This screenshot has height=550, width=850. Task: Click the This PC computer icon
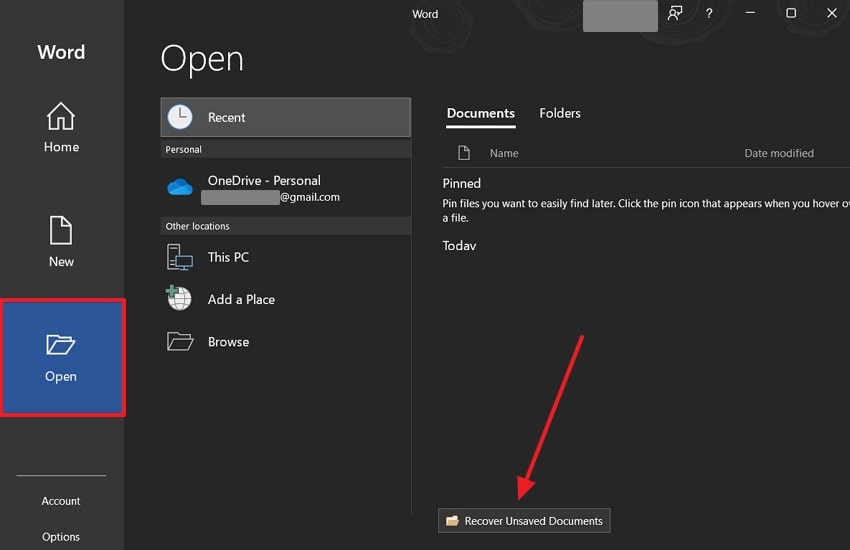point(179,257)
